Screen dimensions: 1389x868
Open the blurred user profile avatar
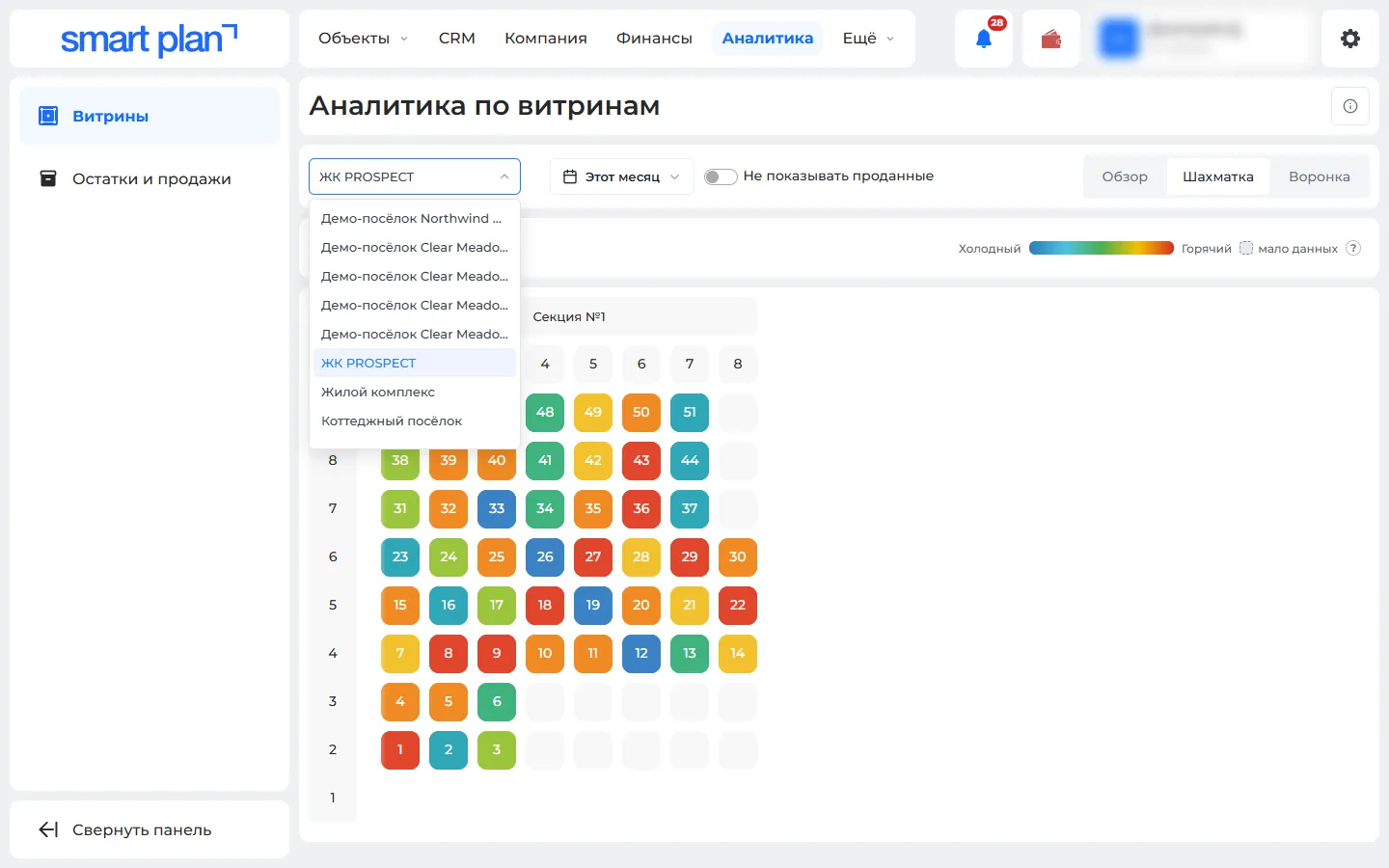(1119, 39)
